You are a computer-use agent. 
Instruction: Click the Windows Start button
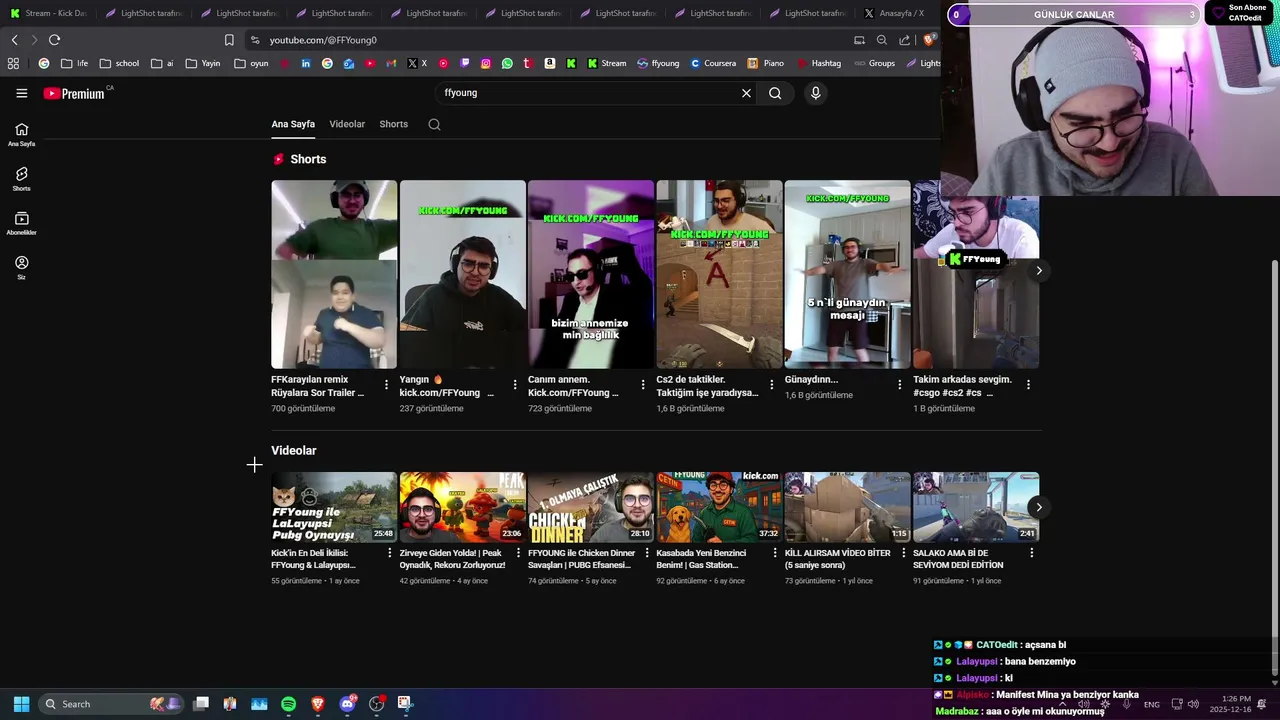21,704
